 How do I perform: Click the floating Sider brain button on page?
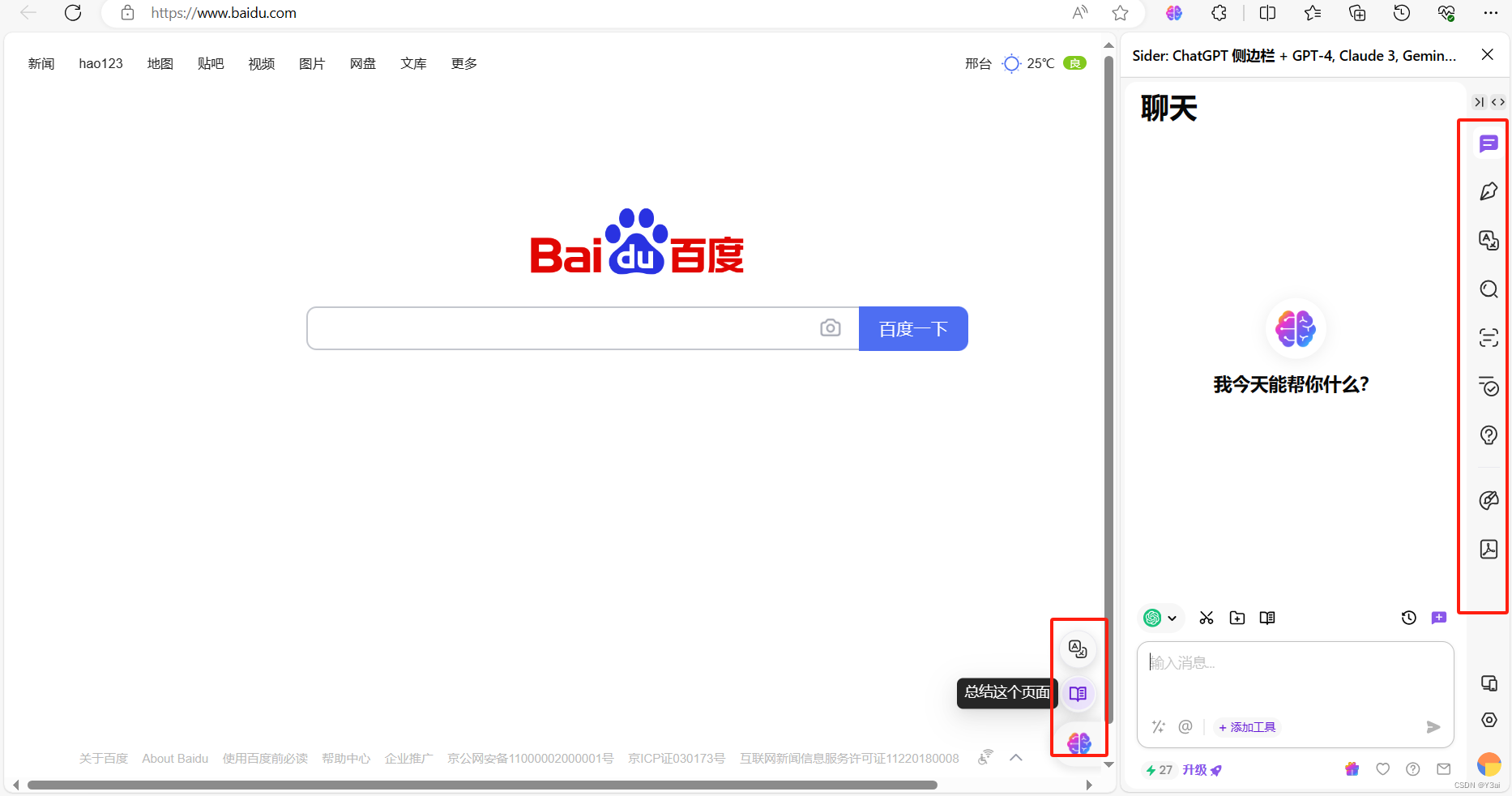[x=1078, y=743]
